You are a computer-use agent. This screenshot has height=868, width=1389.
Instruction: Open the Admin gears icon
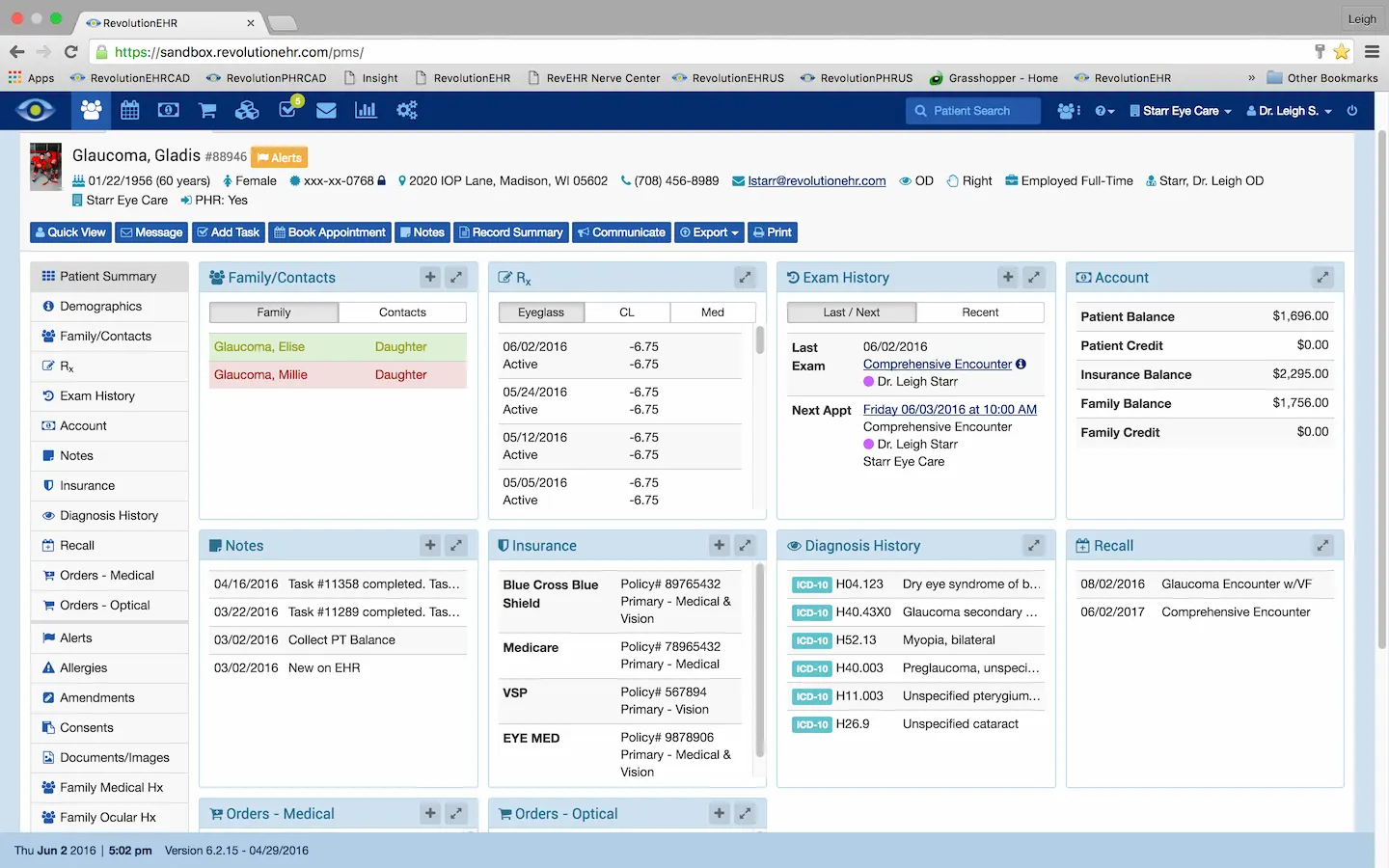click(x=406, y=110)
